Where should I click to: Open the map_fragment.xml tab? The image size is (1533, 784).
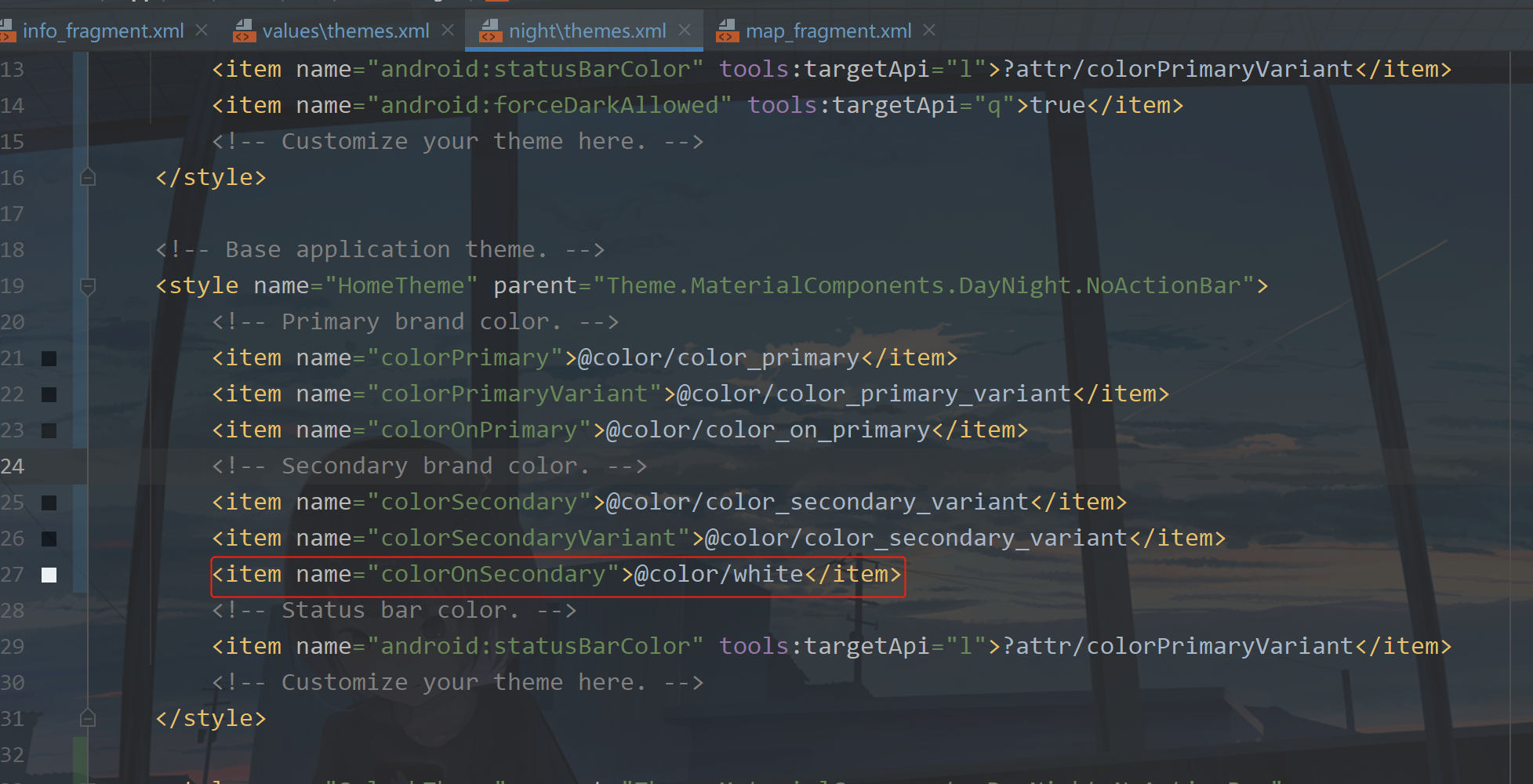(x=828, y=31)
